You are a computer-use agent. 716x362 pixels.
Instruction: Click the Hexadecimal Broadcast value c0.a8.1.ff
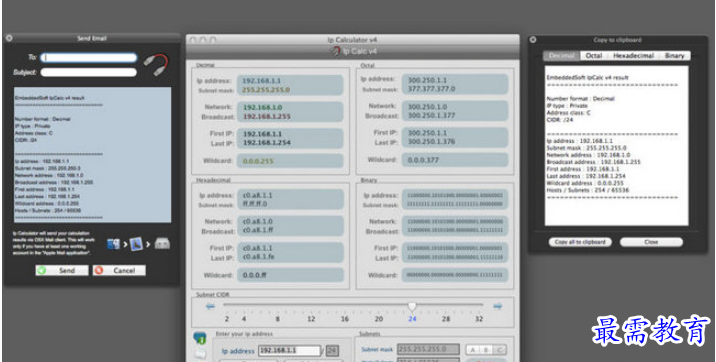pyautogui.click(x=258, y=230)
